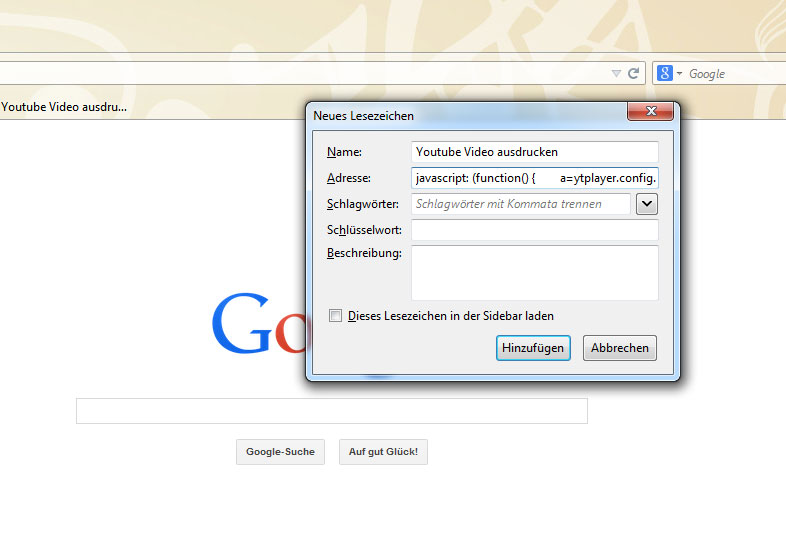The image size is (786, 548).
Task: Click the Google search engine icon
Action: click(x=665, y=73)
